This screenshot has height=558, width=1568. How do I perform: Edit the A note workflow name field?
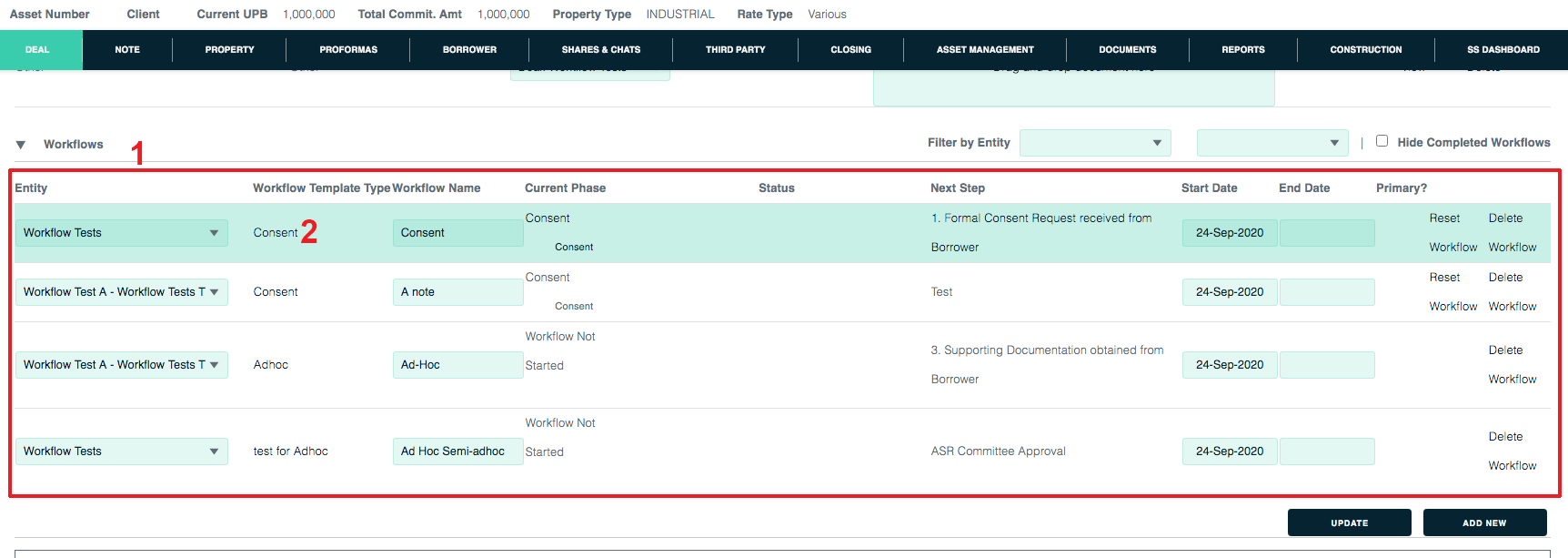coord(457,292)
